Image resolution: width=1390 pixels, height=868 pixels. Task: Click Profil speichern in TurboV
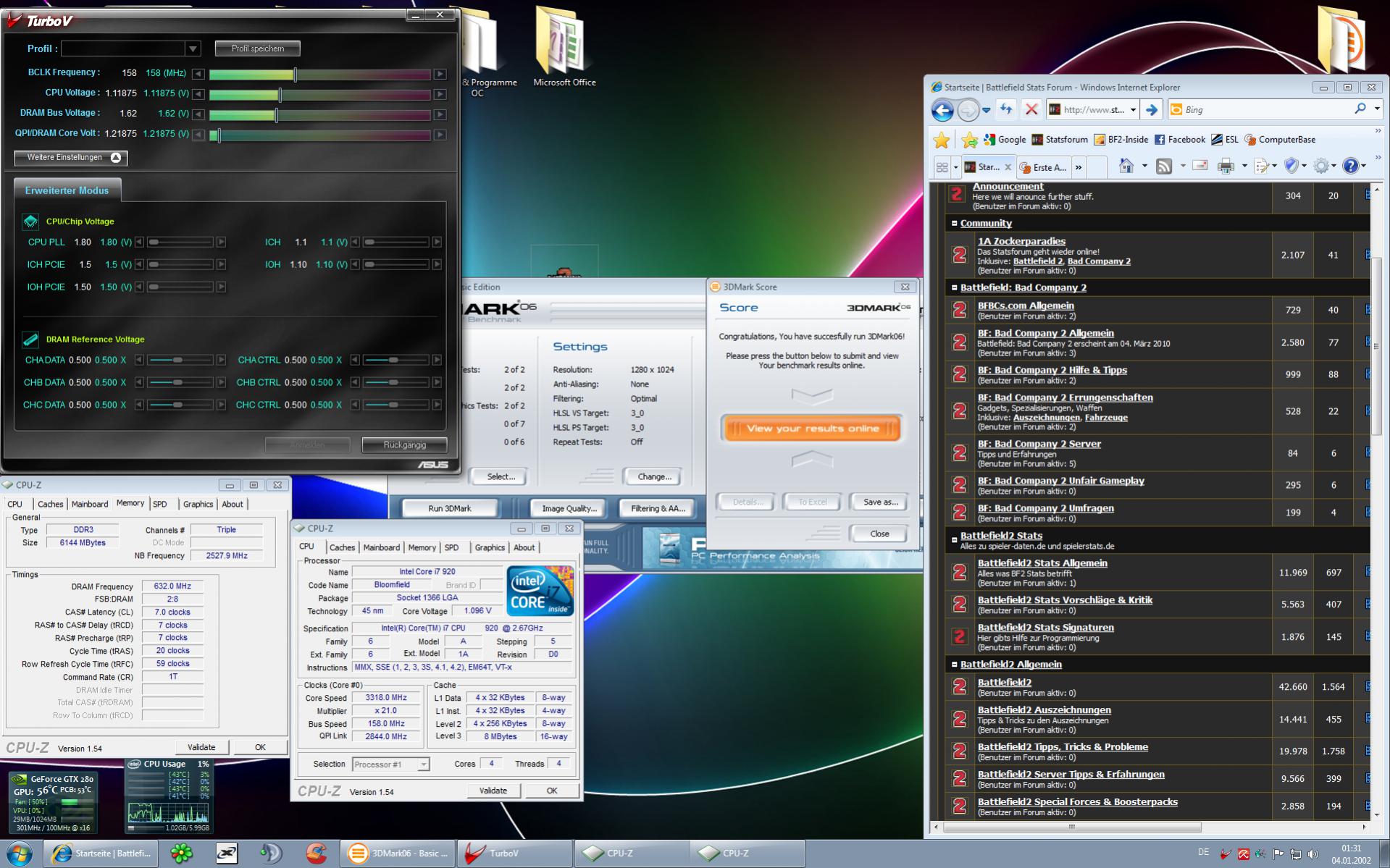click(x=257, y=49)
